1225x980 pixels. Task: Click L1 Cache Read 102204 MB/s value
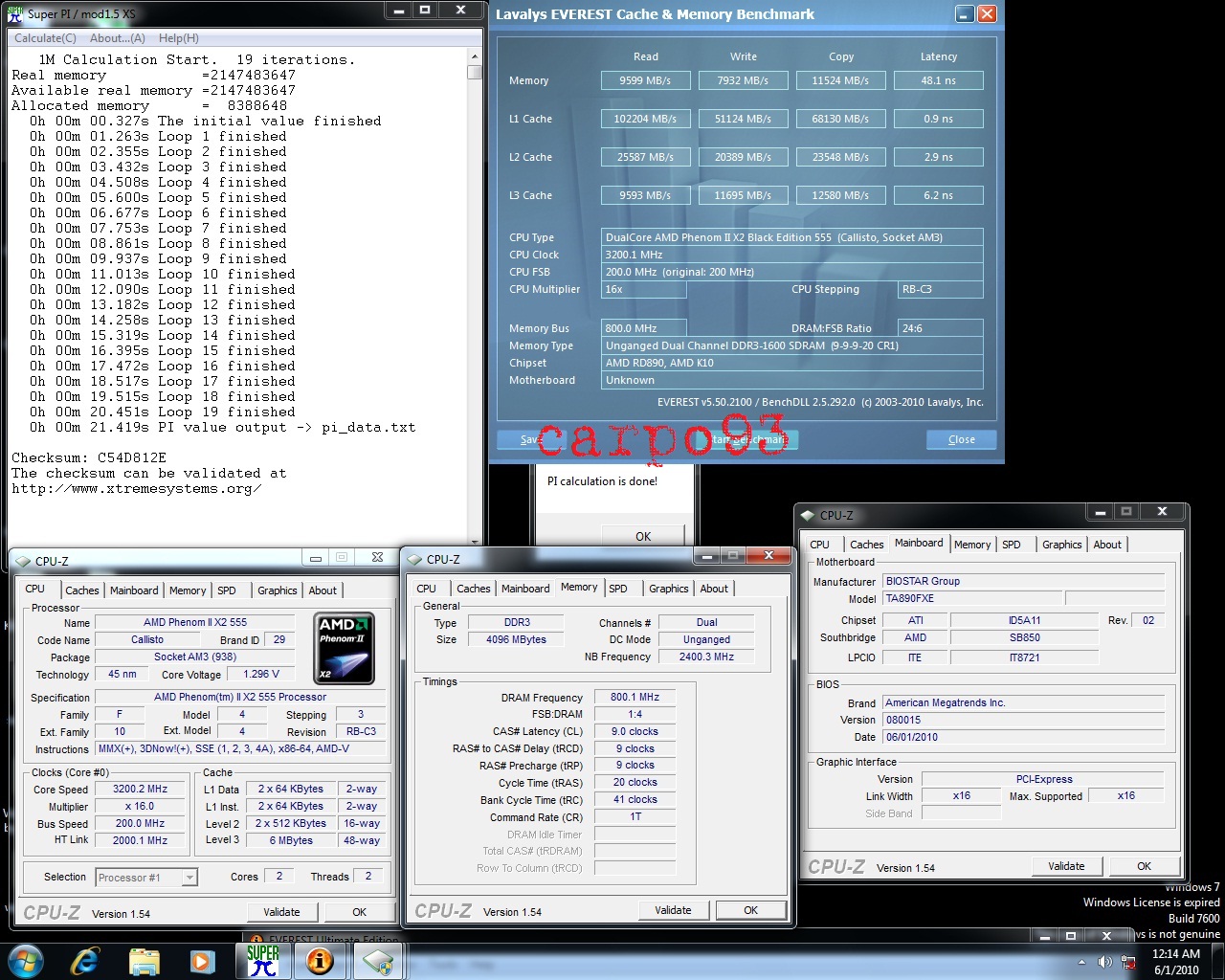645,119
